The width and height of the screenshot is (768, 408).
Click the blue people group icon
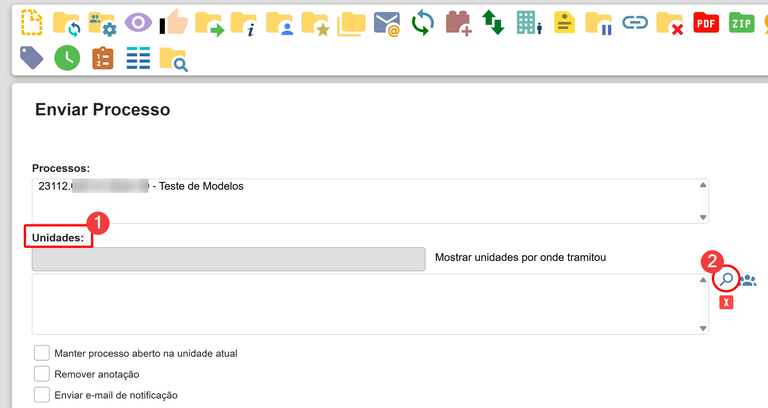748,280
